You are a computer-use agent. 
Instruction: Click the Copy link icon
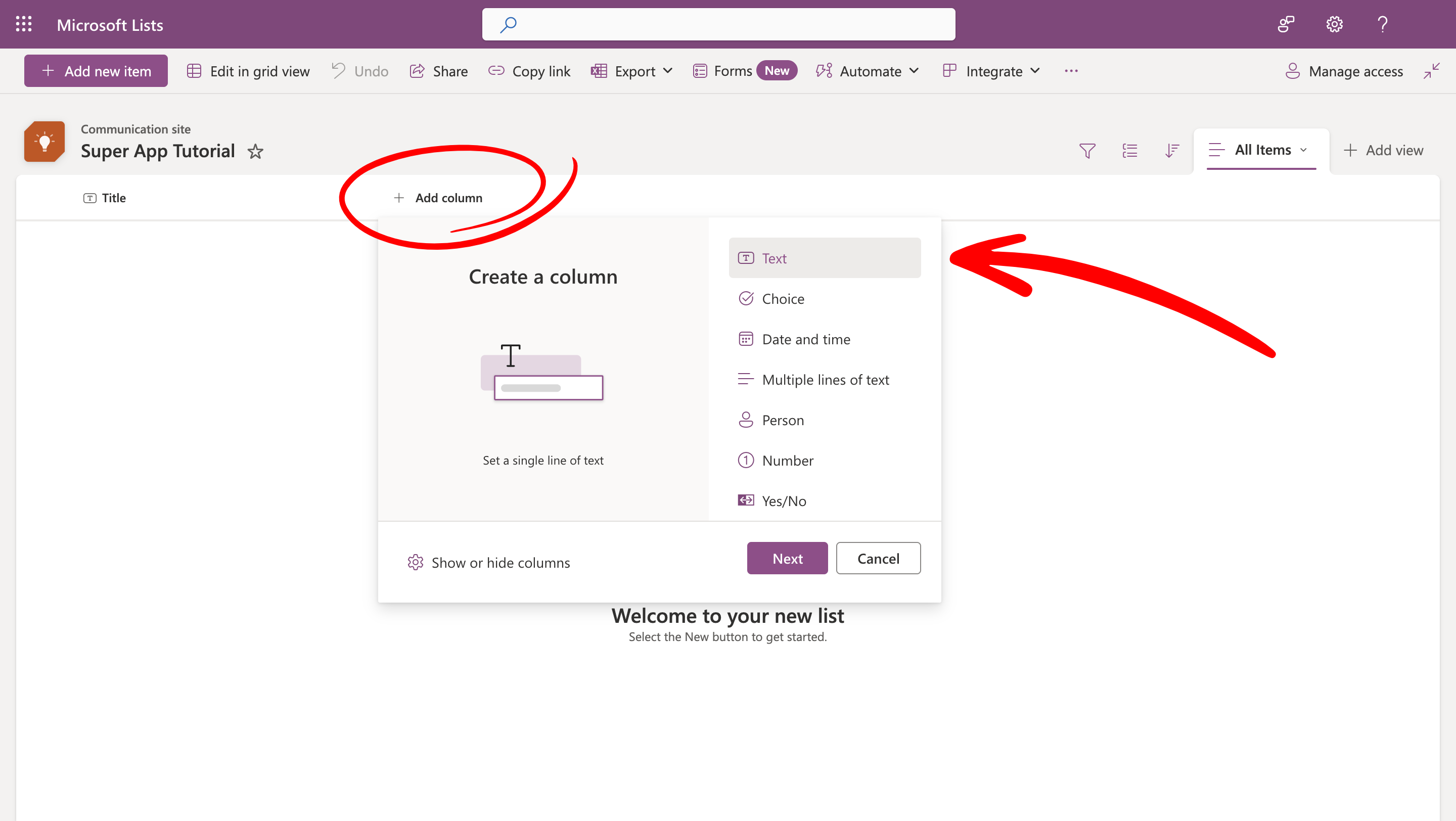(497, 71)
